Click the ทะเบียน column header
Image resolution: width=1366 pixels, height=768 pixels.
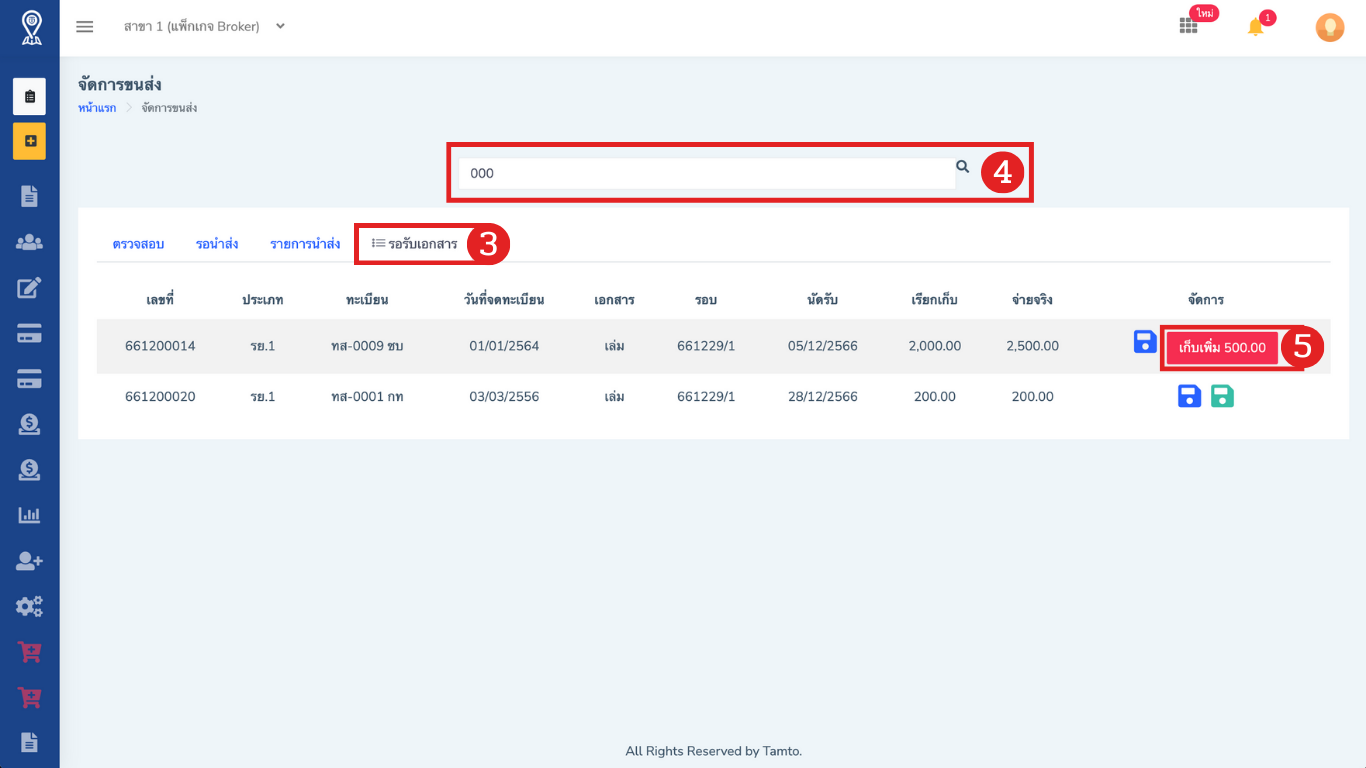coord(367,300)
